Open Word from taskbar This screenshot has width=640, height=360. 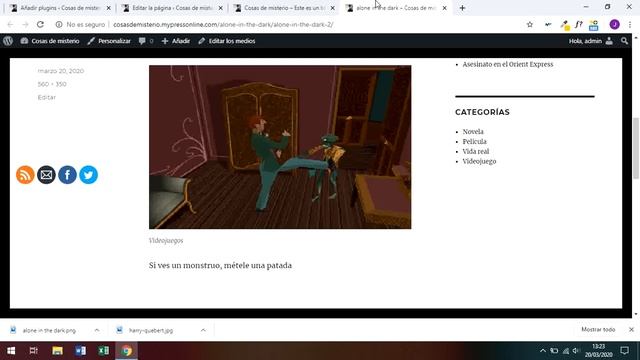(80, 351)
